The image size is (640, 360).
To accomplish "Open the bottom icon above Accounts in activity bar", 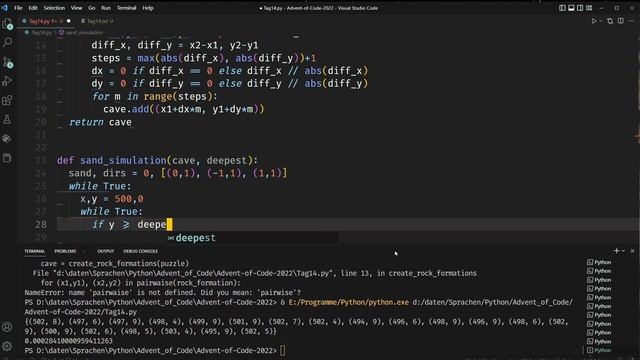I will click(7, 158).
